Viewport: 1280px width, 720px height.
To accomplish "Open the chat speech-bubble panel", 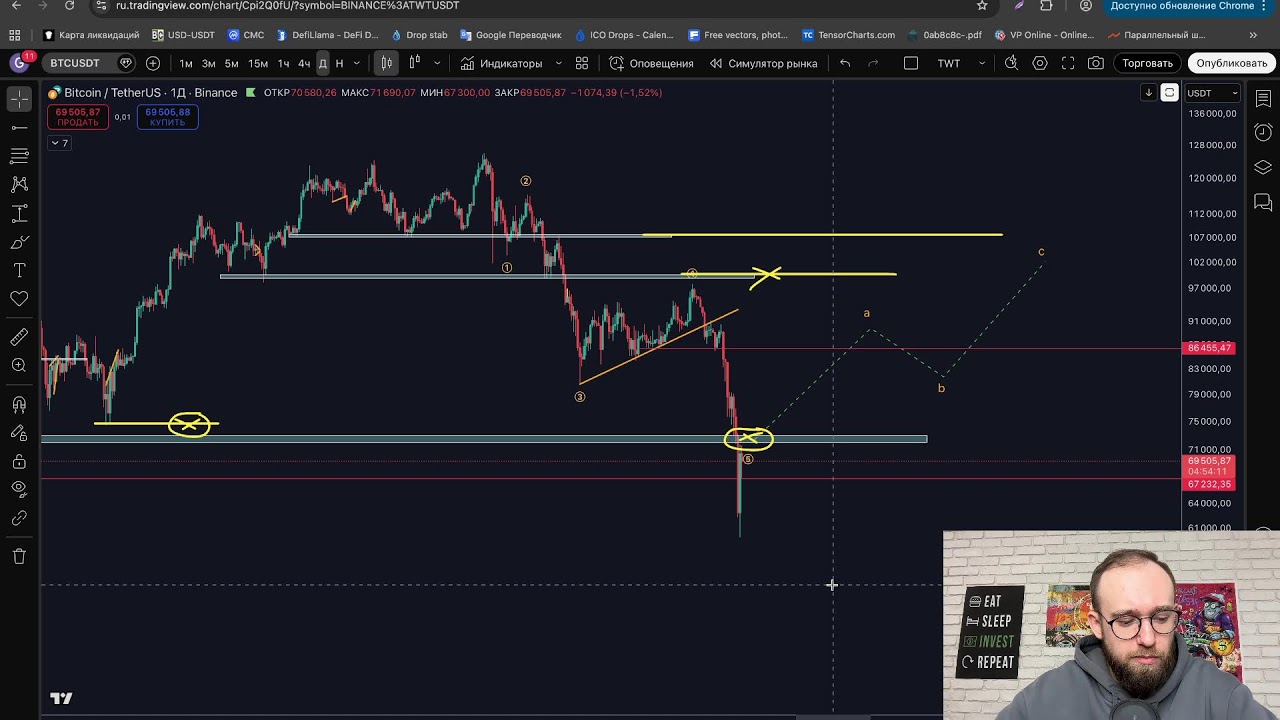I will point(1263,204).
